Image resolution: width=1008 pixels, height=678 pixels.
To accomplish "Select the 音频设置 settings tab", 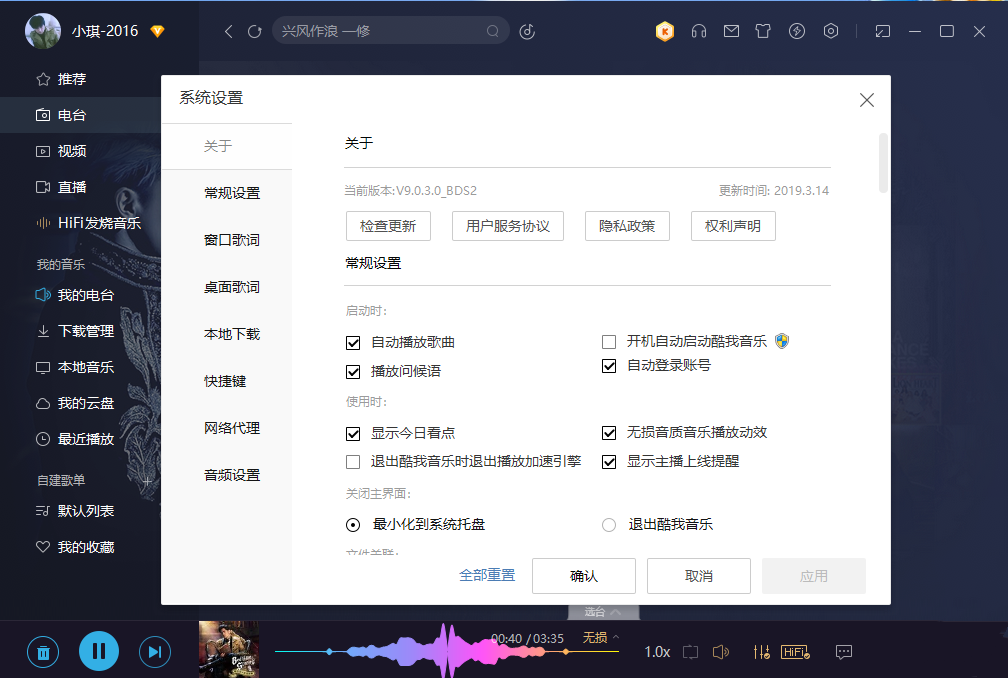I will (232, 475).
